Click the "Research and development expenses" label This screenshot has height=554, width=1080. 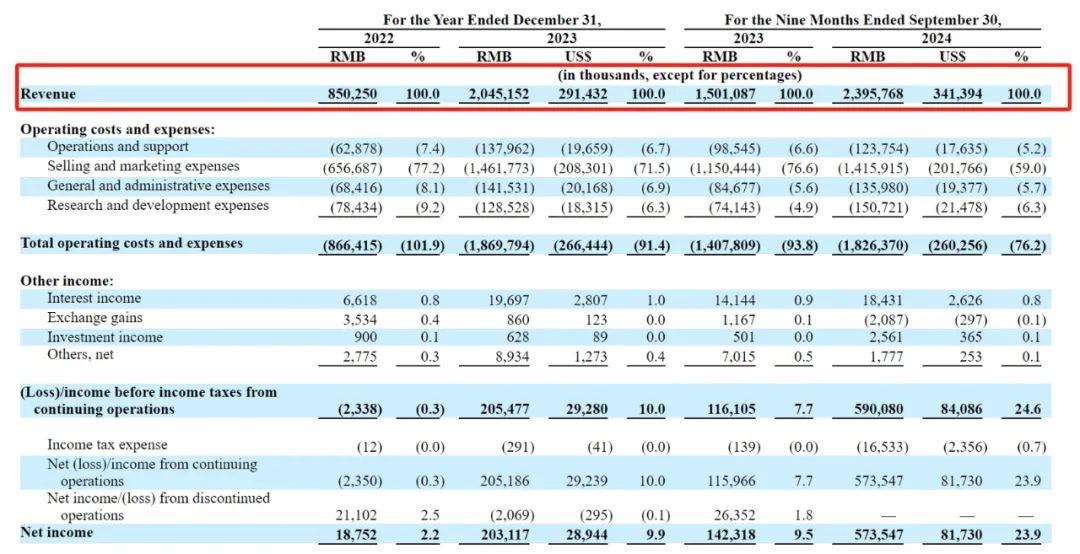tap(158, 205)
